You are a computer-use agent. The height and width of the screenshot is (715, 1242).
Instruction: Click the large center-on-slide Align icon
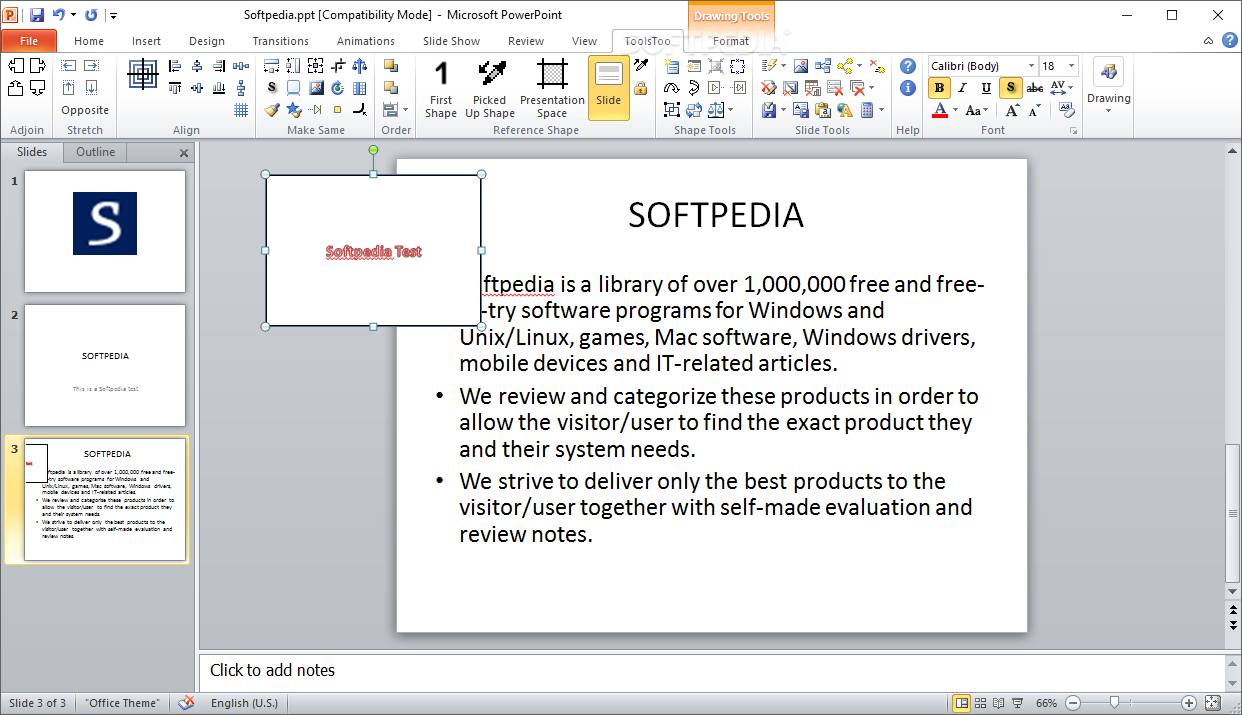144,74
